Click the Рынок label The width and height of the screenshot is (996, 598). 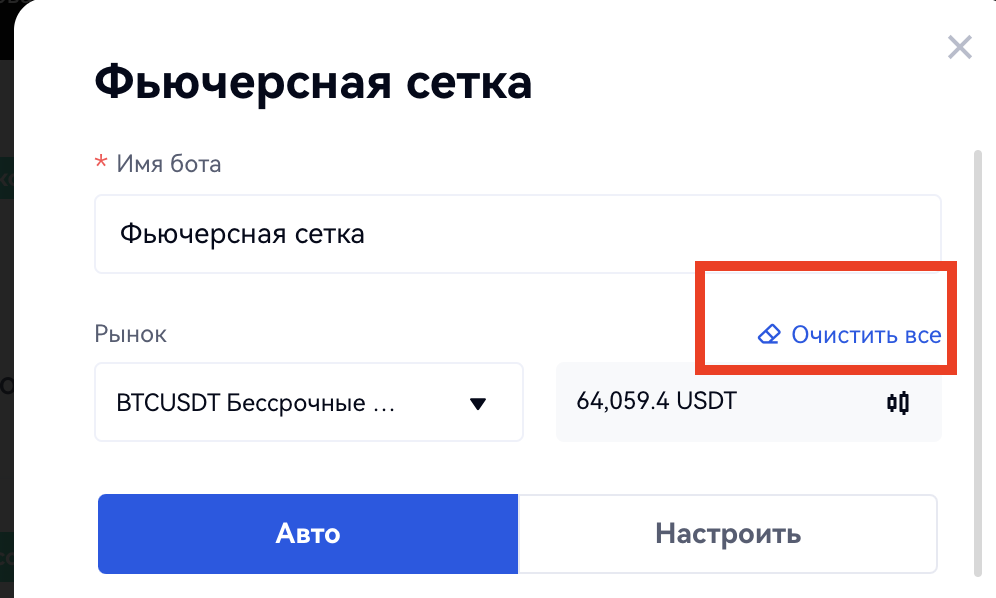coord(130,334)
